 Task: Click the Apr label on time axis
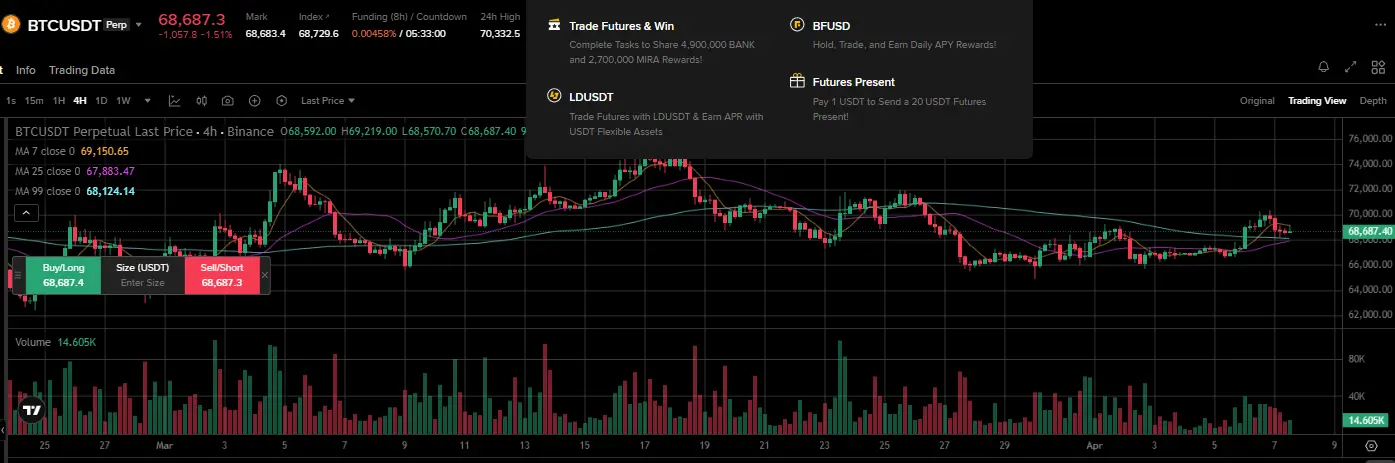(x=1093, y=444)
